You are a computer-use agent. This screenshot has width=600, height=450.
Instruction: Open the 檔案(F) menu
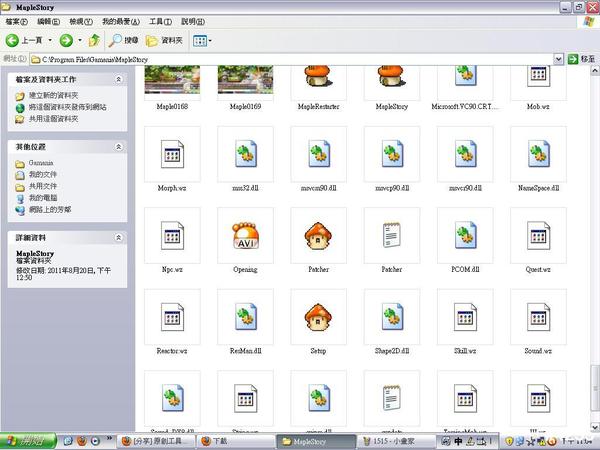[x=19, y=21]
